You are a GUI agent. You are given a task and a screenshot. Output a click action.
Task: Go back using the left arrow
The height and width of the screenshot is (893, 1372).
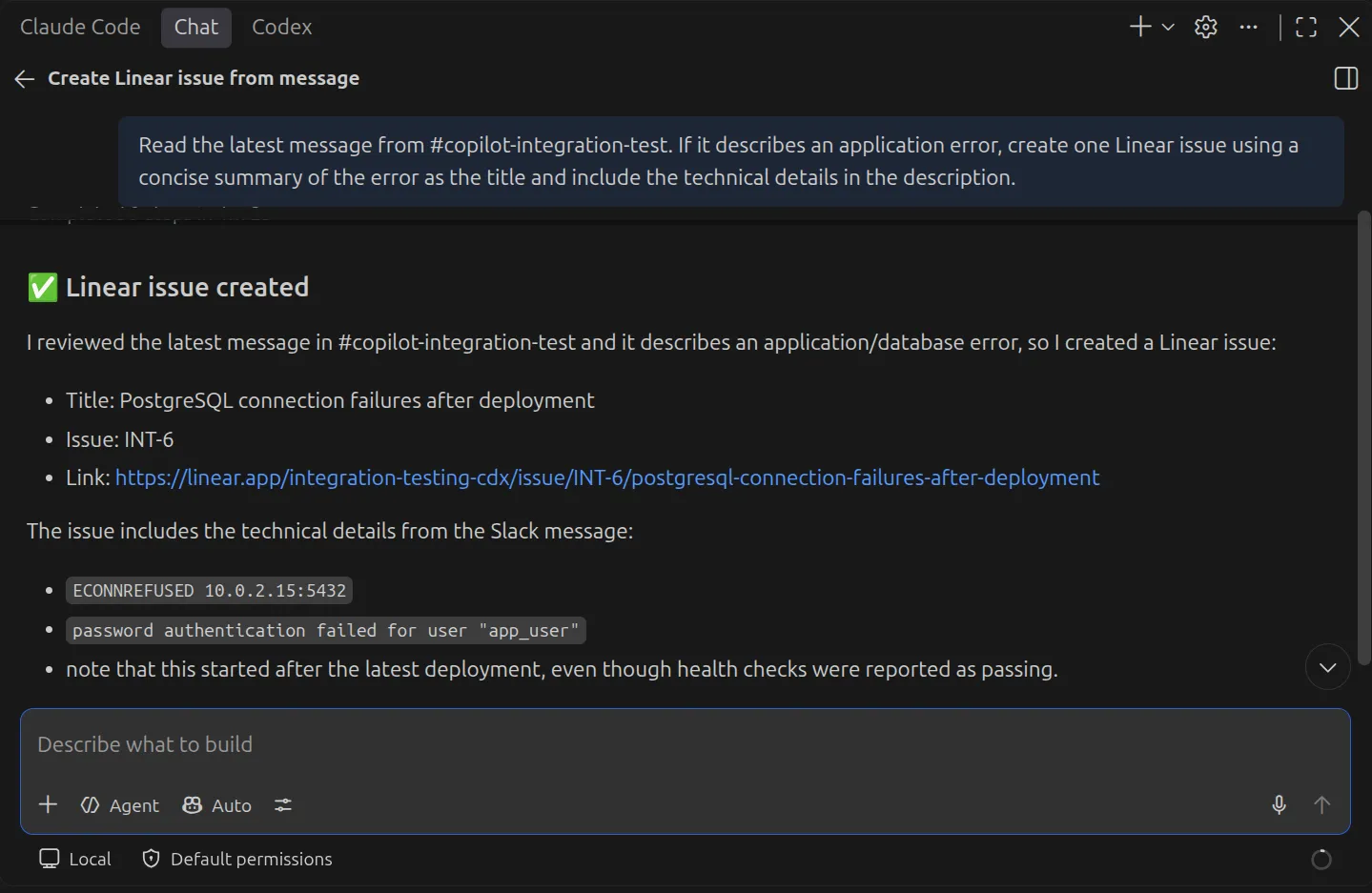[25, 79]
